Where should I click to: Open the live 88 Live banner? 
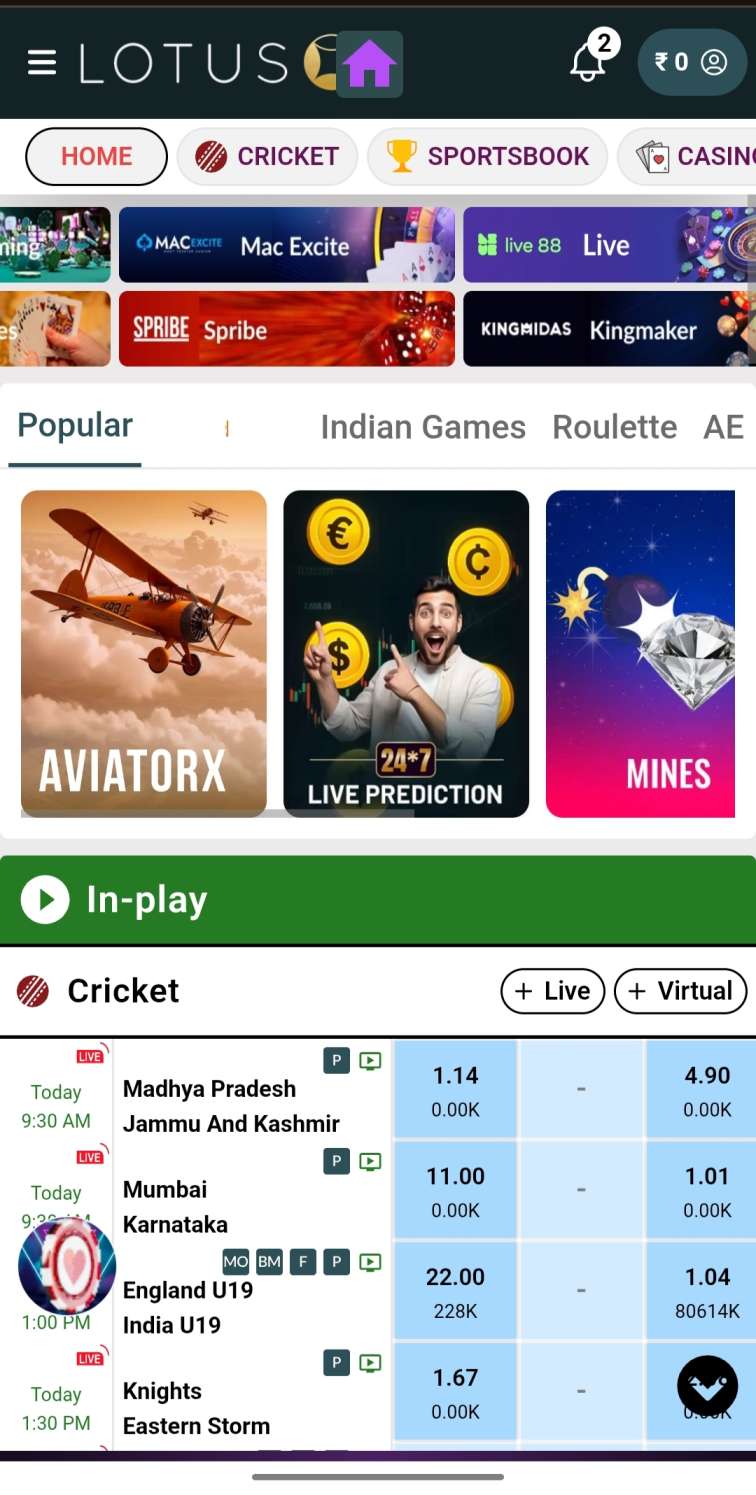(x=604, y=245)
